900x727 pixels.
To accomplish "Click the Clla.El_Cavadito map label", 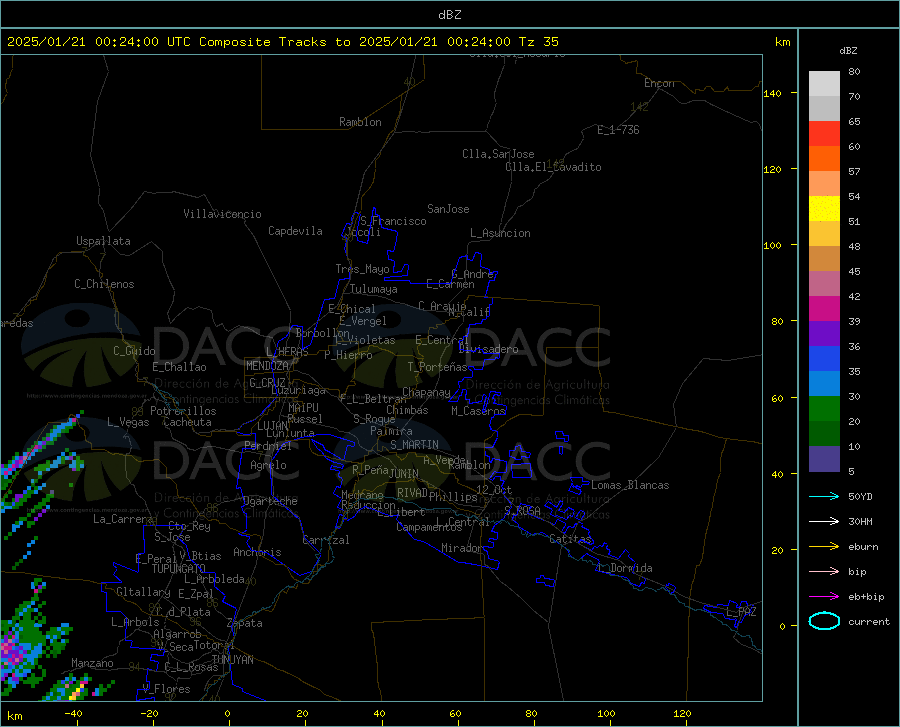I will click(553, 167).
